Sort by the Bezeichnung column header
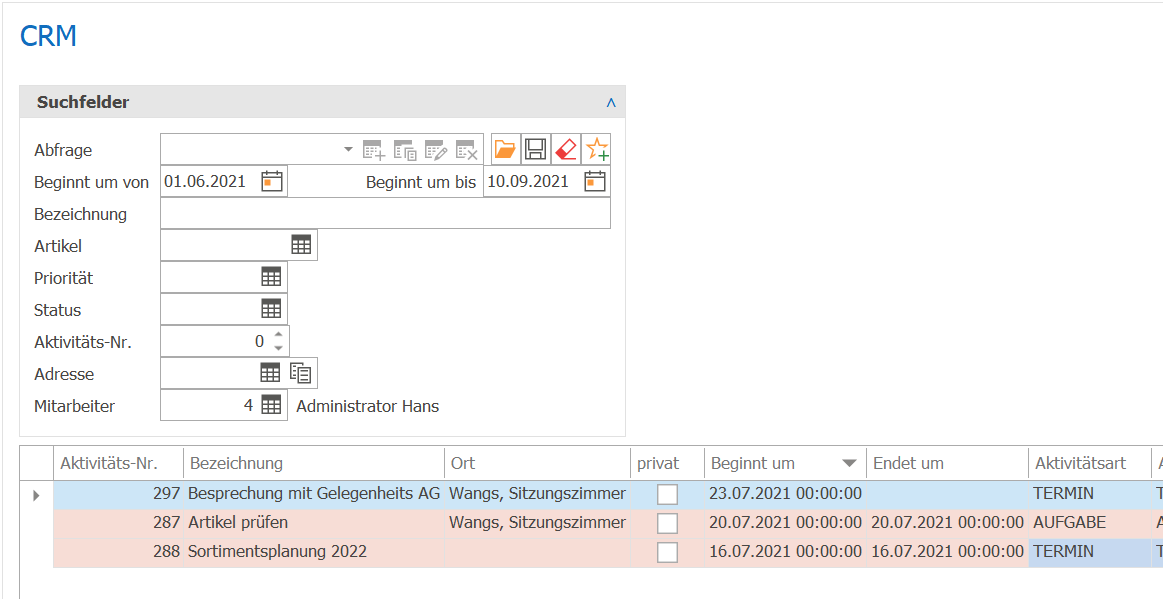 coord(314,463)
